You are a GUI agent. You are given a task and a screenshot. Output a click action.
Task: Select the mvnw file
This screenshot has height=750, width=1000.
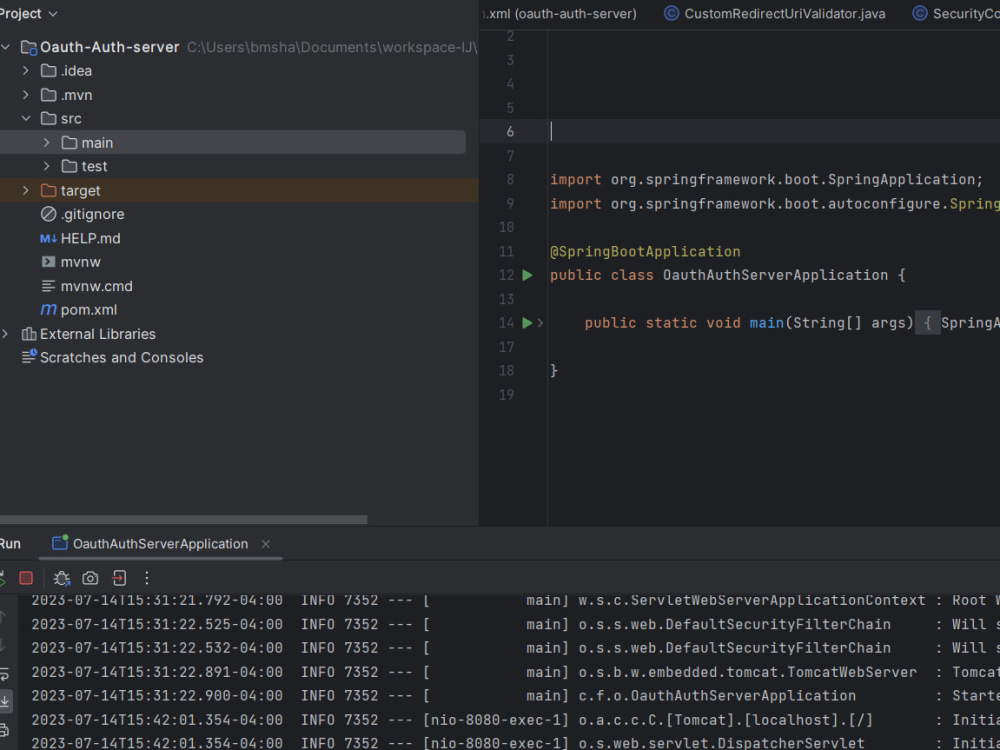80,262
